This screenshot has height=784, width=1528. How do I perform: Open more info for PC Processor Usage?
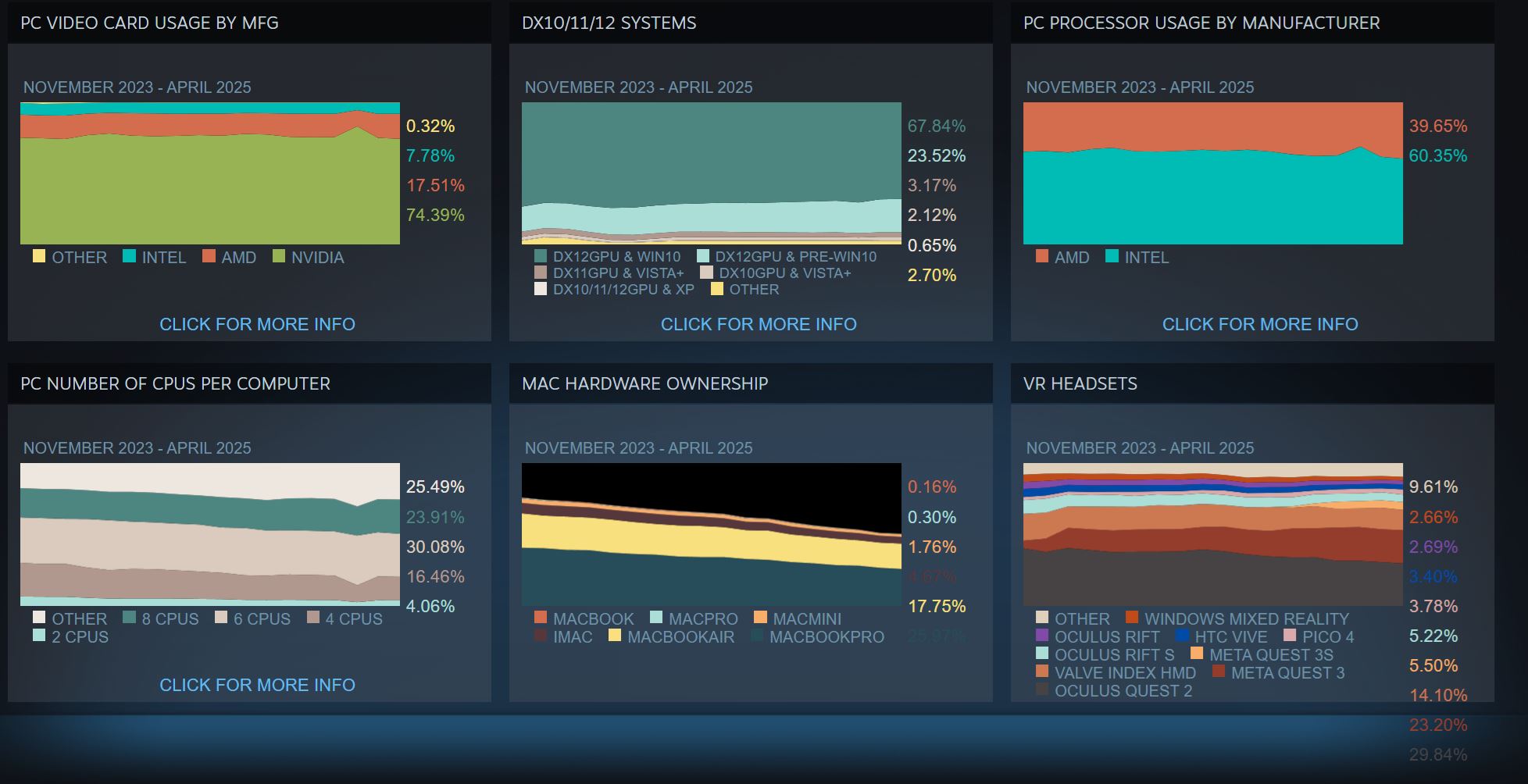pyautogui.click(x=1260, y=324)
